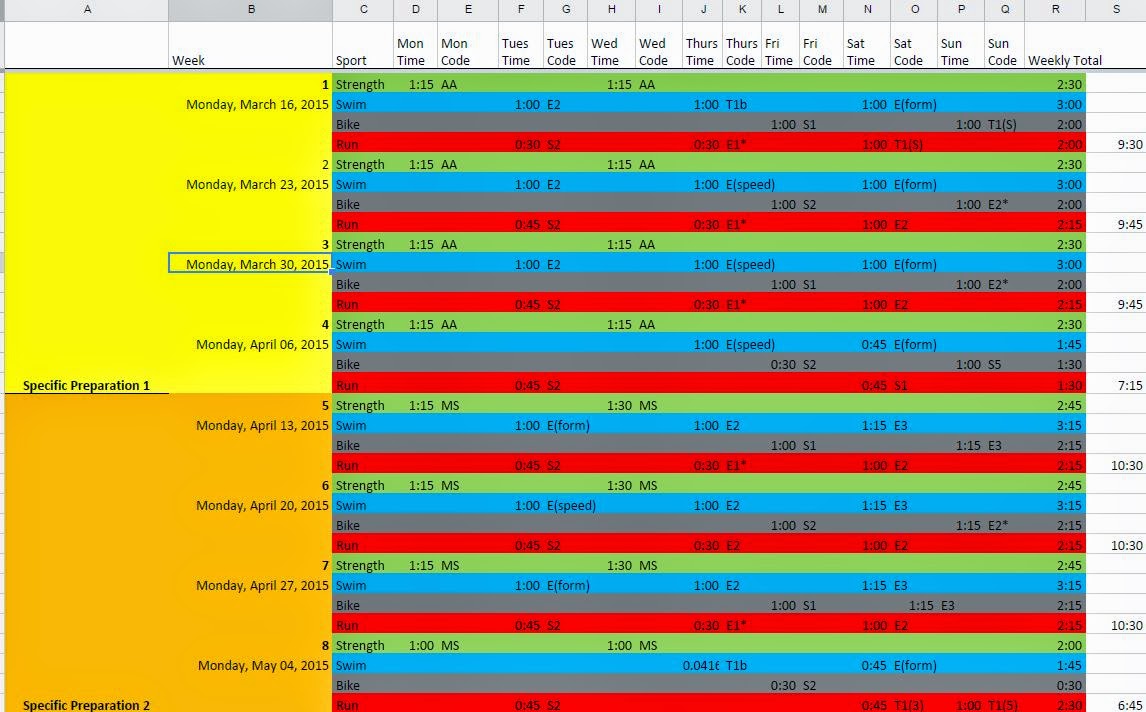Select the 'Thurs Time' header cell
This screenshot has height=712, width=1146.
click(x=703, y=45)
